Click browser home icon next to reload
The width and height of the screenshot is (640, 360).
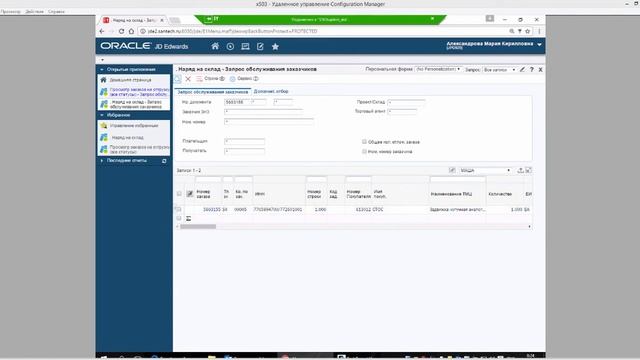pos(131,31)
